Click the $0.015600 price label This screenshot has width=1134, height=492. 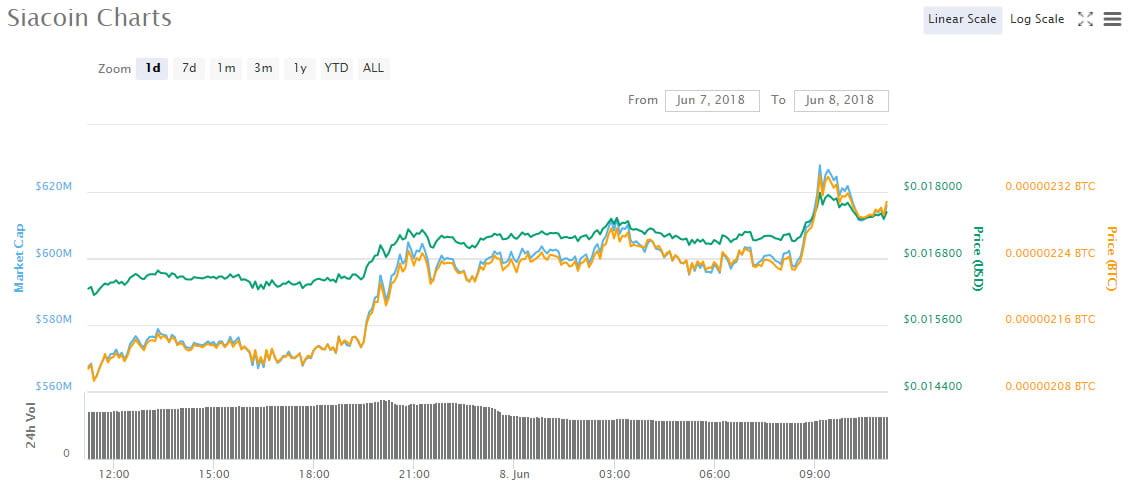click(933, 319)
